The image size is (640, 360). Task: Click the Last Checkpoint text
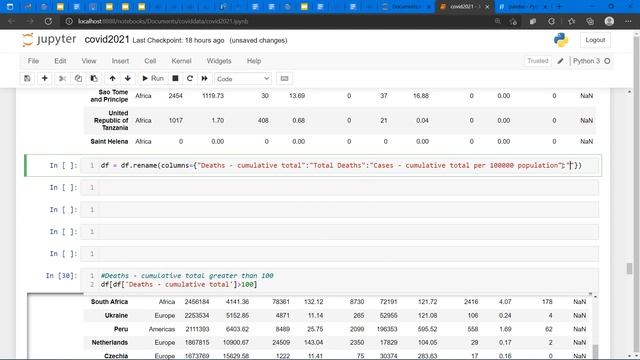click(x=178, y=40)
